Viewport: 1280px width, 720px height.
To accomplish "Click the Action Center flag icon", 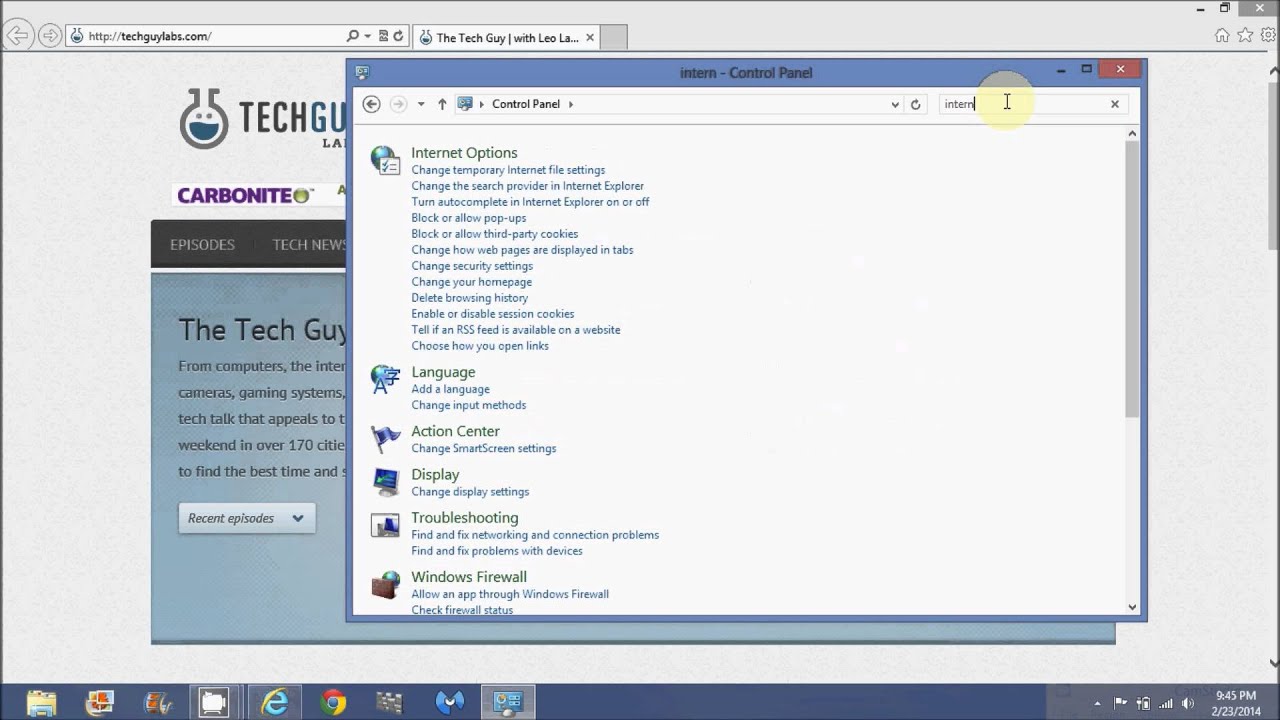I will pos(385,438).
